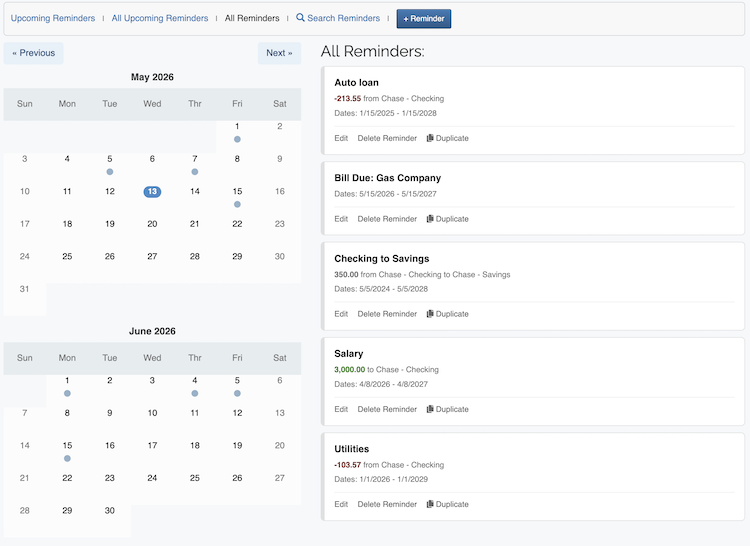The image size is (750, 546).
Task: Click the June 2026 month heading
Action: [x=152, y=331]
